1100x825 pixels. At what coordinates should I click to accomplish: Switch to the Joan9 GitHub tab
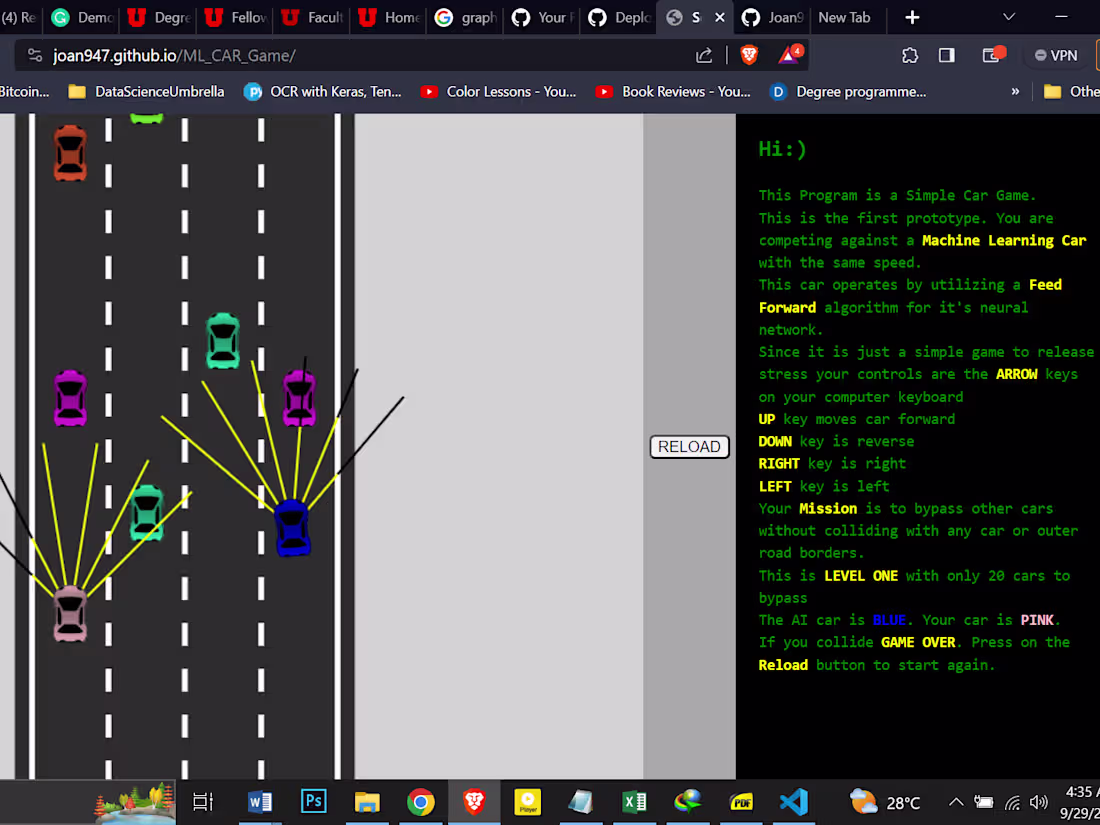(x=773, y=17)
